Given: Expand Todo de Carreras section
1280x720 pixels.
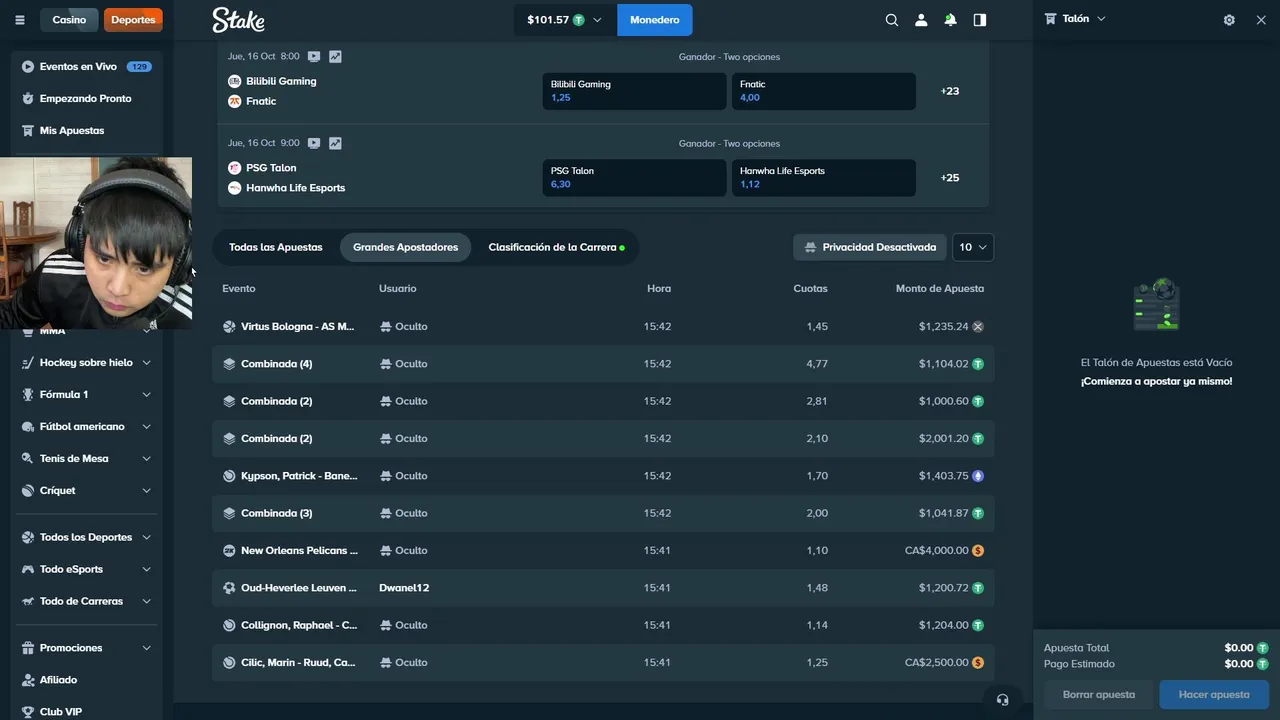Looking at the screenshot, I should pos(146,602).
